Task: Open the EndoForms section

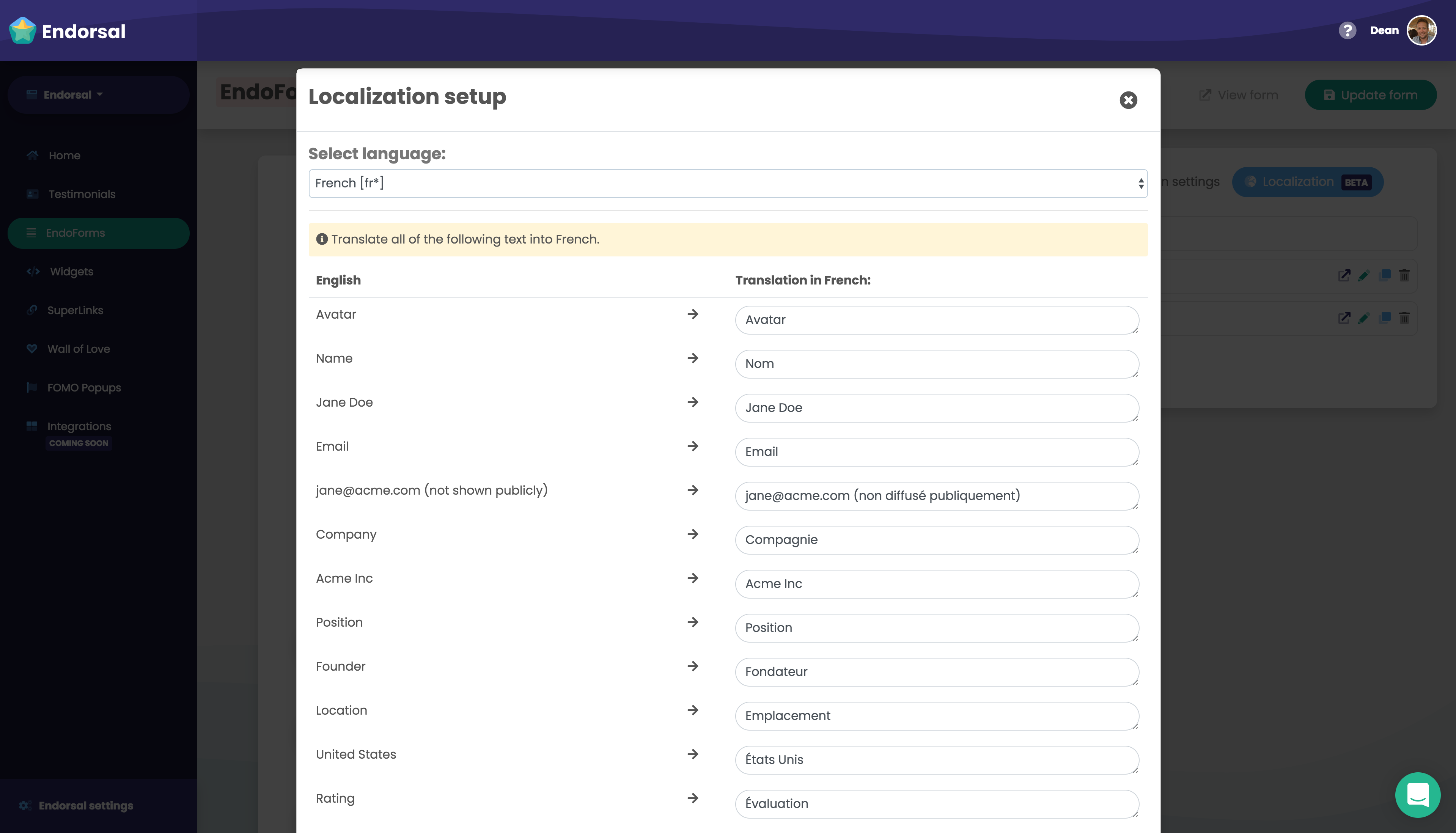Action: [75, 233]
